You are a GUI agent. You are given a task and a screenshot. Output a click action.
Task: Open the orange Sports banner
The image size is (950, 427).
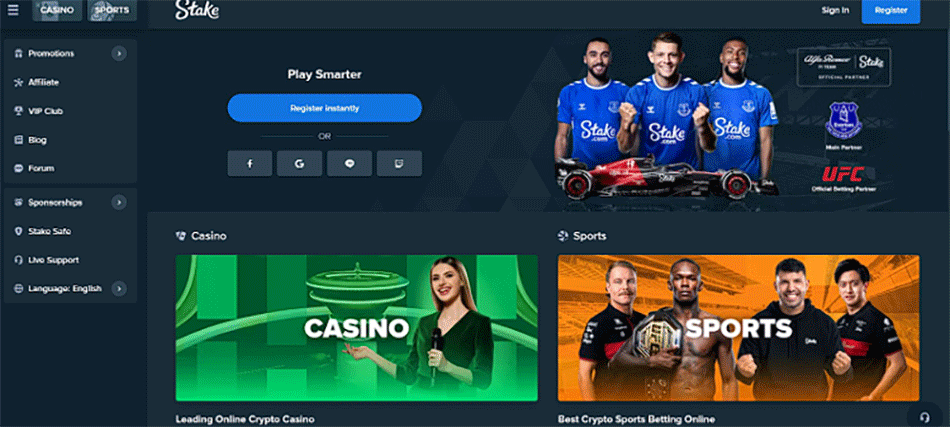[x=738, y=328]
